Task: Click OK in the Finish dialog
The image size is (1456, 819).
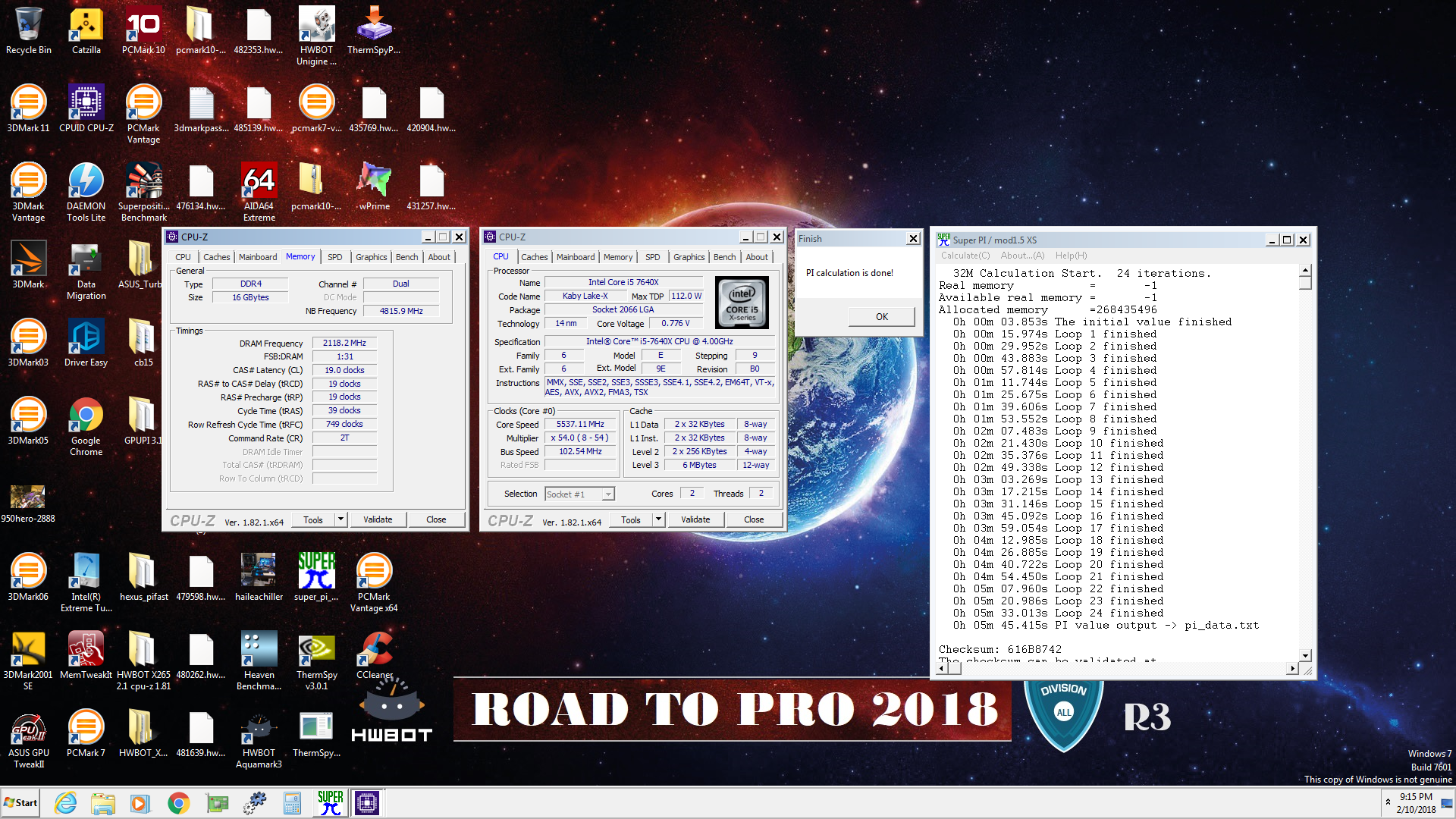Action: pyautogui.click(x=881, y=316)
